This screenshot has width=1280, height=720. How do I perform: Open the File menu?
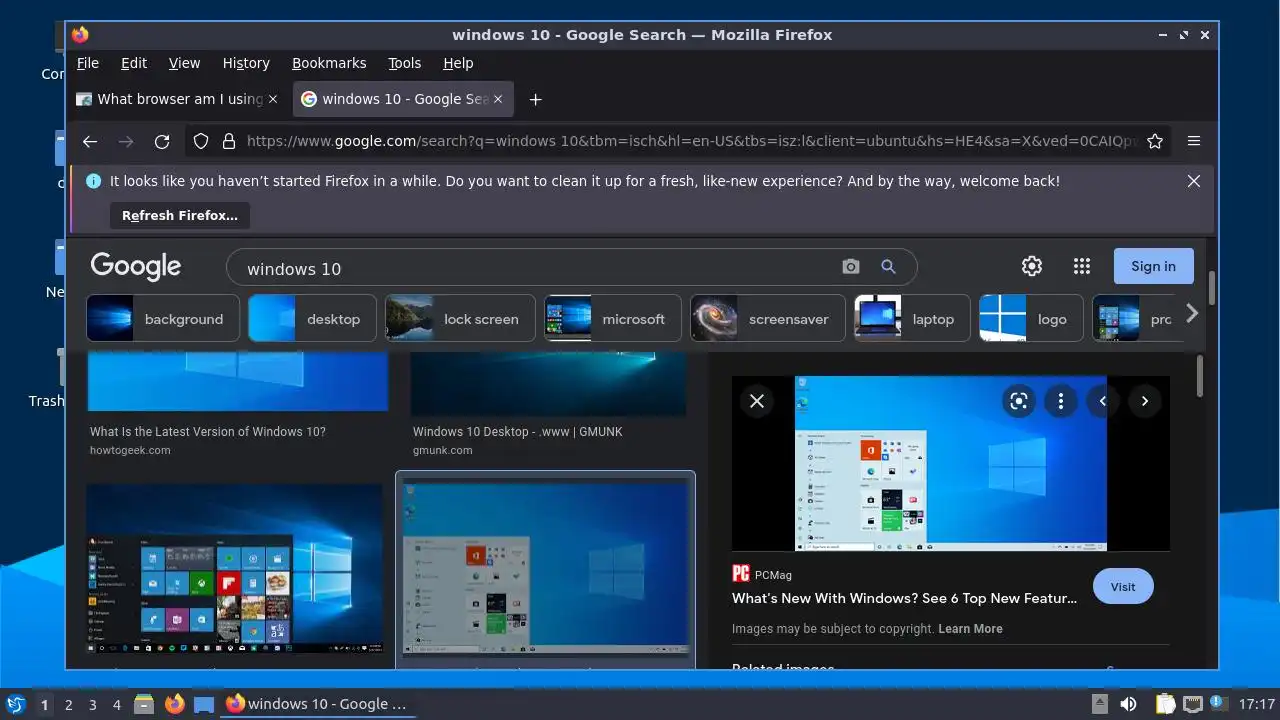pos(88,63)
